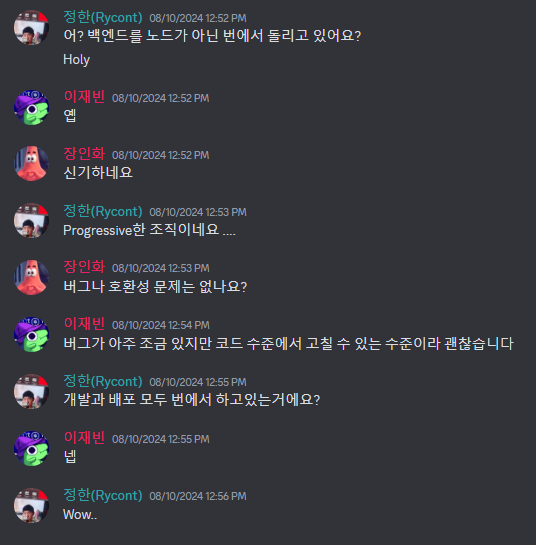Open 정한(Rycont) avatar beside the Progressive message
The width and height of the screenshot is (536, 545).
click(31, 221)
